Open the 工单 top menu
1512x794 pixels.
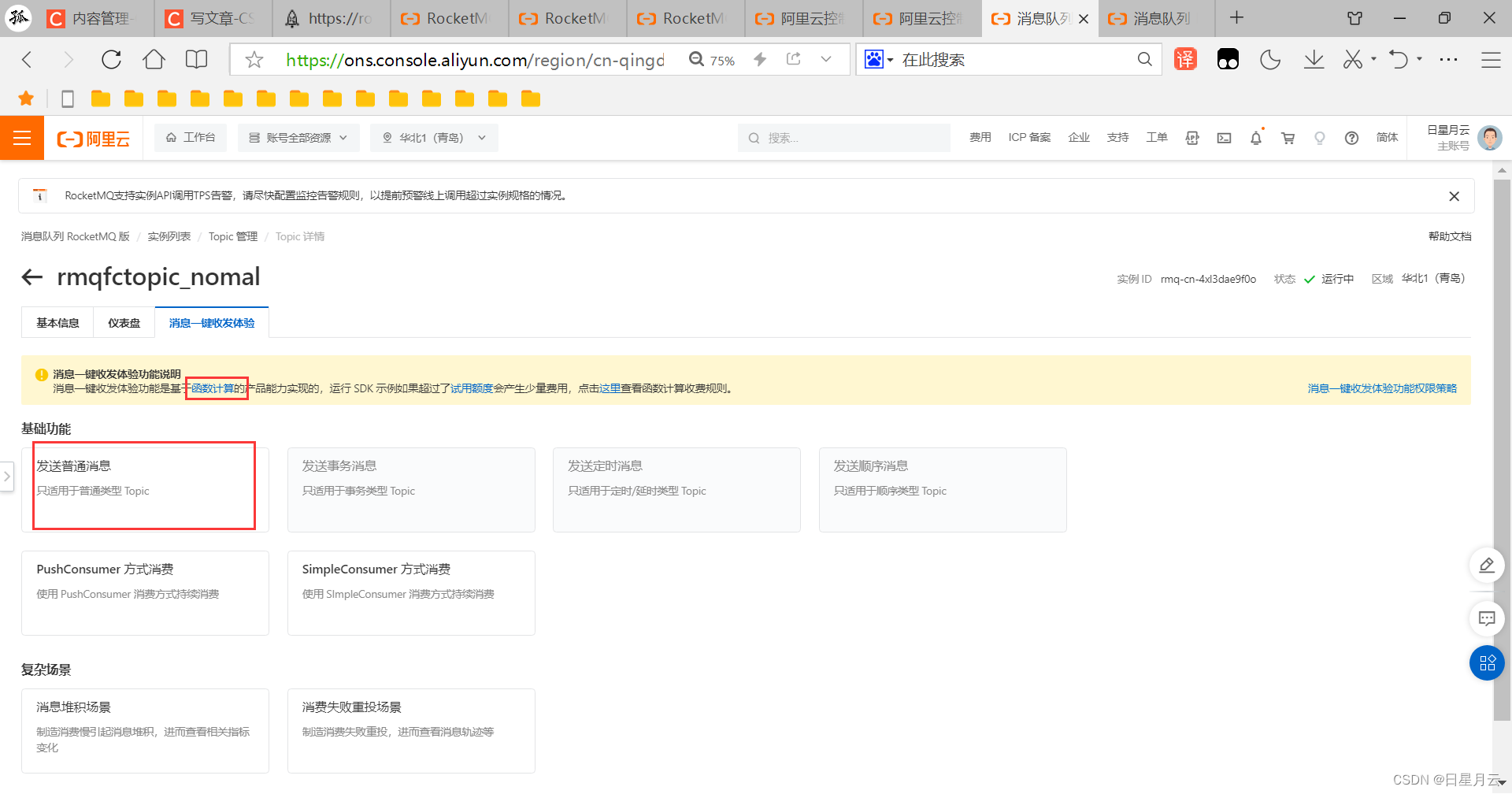coord(1157,138)
